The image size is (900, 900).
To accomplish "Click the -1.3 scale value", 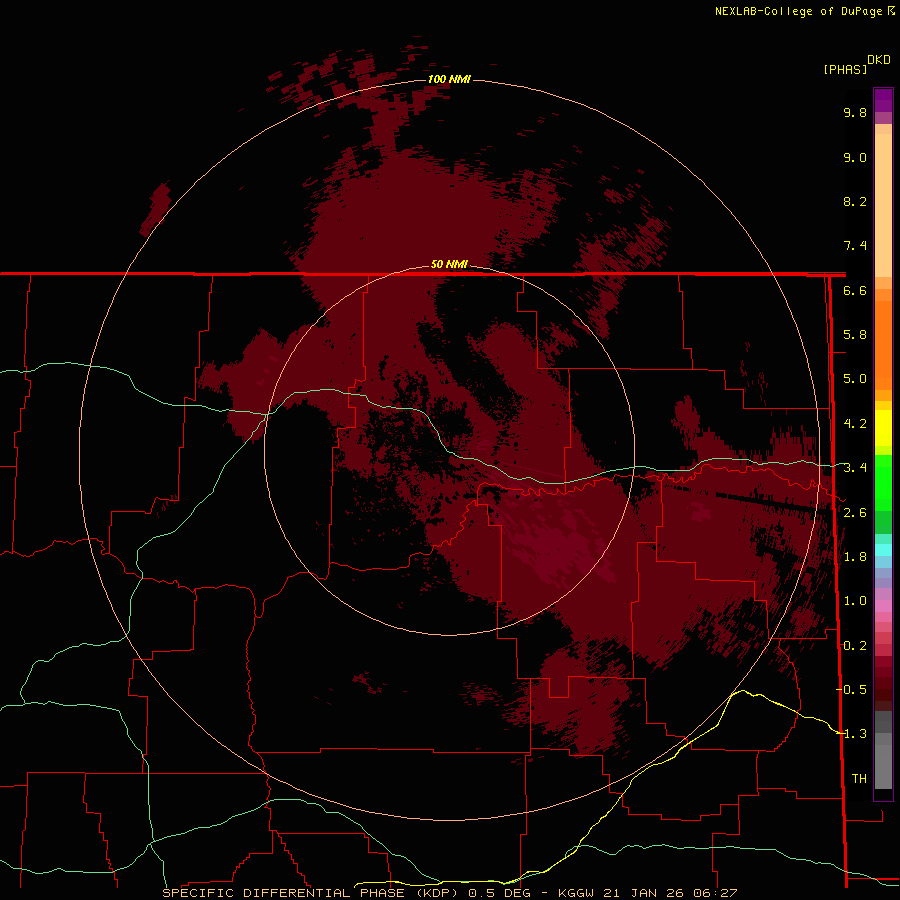I will tap(851, 734).
